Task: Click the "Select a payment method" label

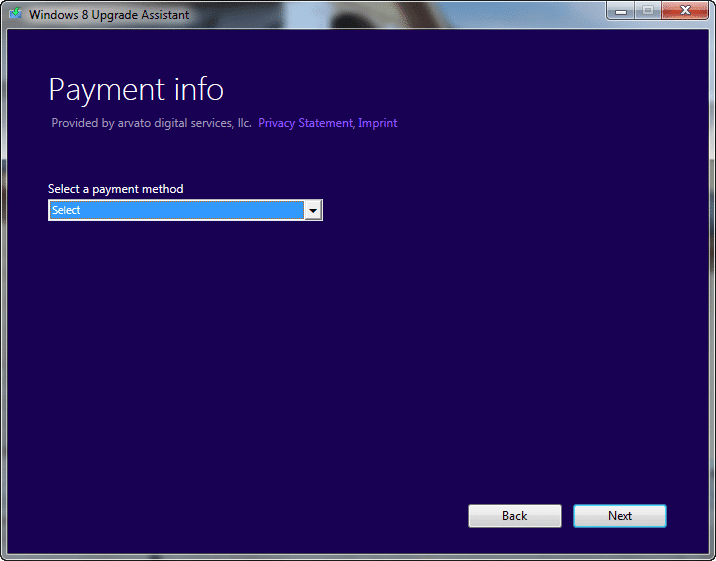Action: 116,189
